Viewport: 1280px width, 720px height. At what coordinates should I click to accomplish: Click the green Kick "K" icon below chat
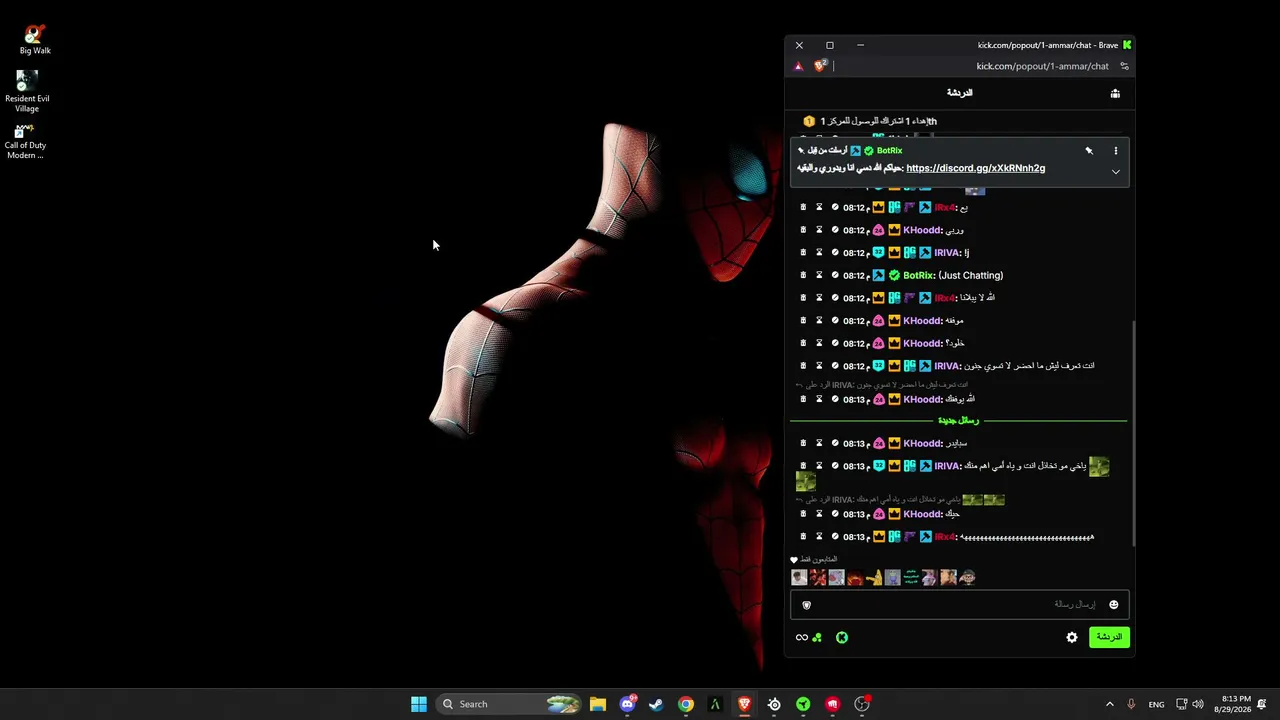pos(842,637)
